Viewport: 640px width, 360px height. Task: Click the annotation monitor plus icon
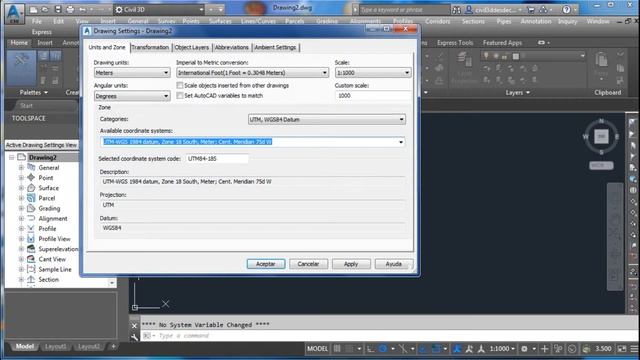[x=544, y=349]
